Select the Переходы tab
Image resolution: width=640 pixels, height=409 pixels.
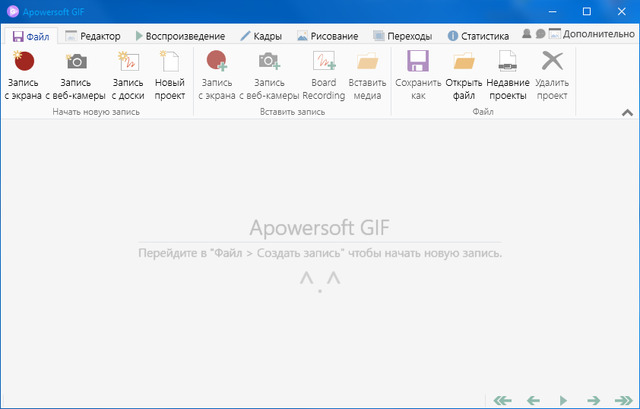coord(402,36)
